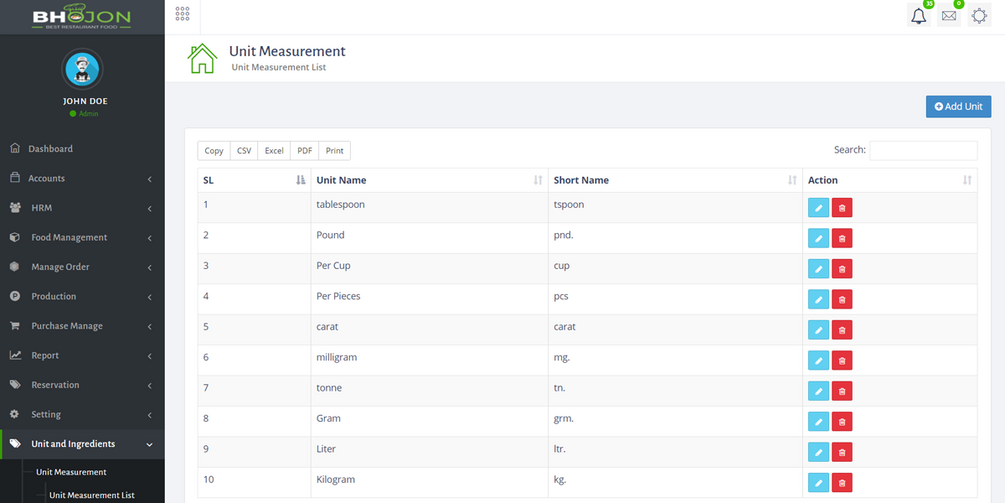Image resolution: width=1005 pixels, height=503 pixels.
Task: Expand the Food Management menu
Action: point(82,237)
